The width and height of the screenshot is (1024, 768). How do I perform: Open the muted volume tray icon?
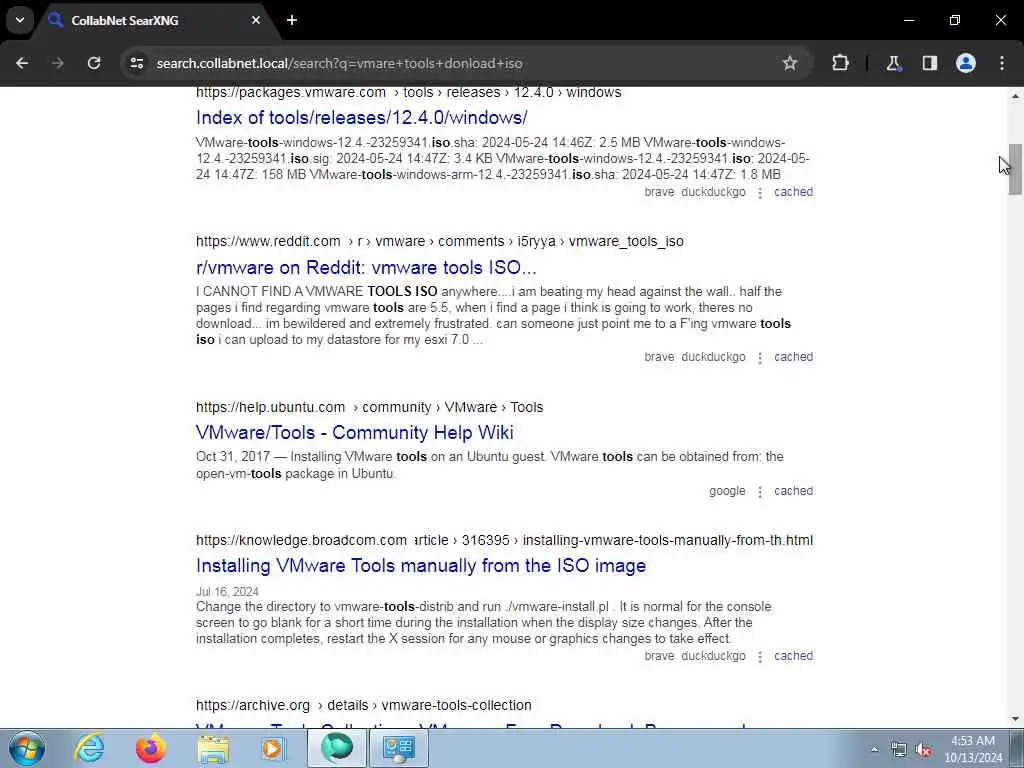point(923,750)
